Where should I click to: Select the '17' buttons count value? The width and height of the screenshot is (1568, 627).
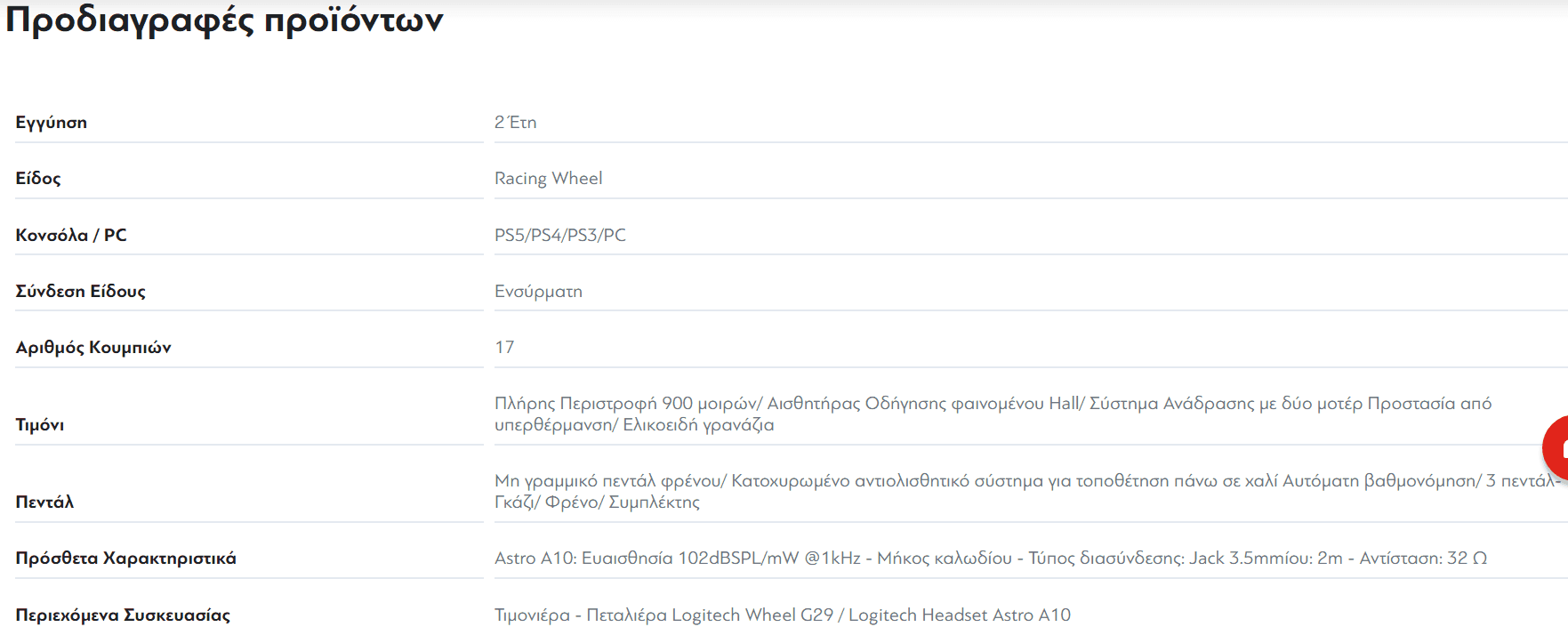tap(504, 348)
